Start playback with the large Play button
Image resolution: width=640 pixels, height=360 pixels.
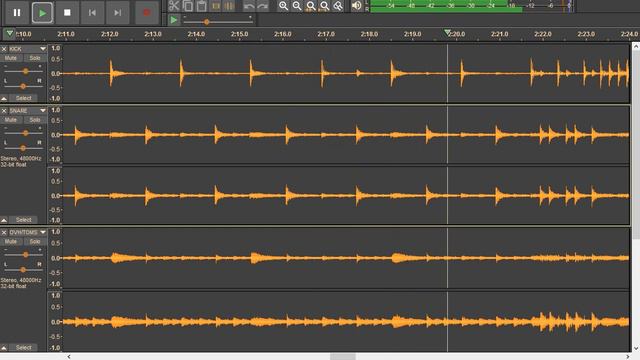(x=42, y=13)
